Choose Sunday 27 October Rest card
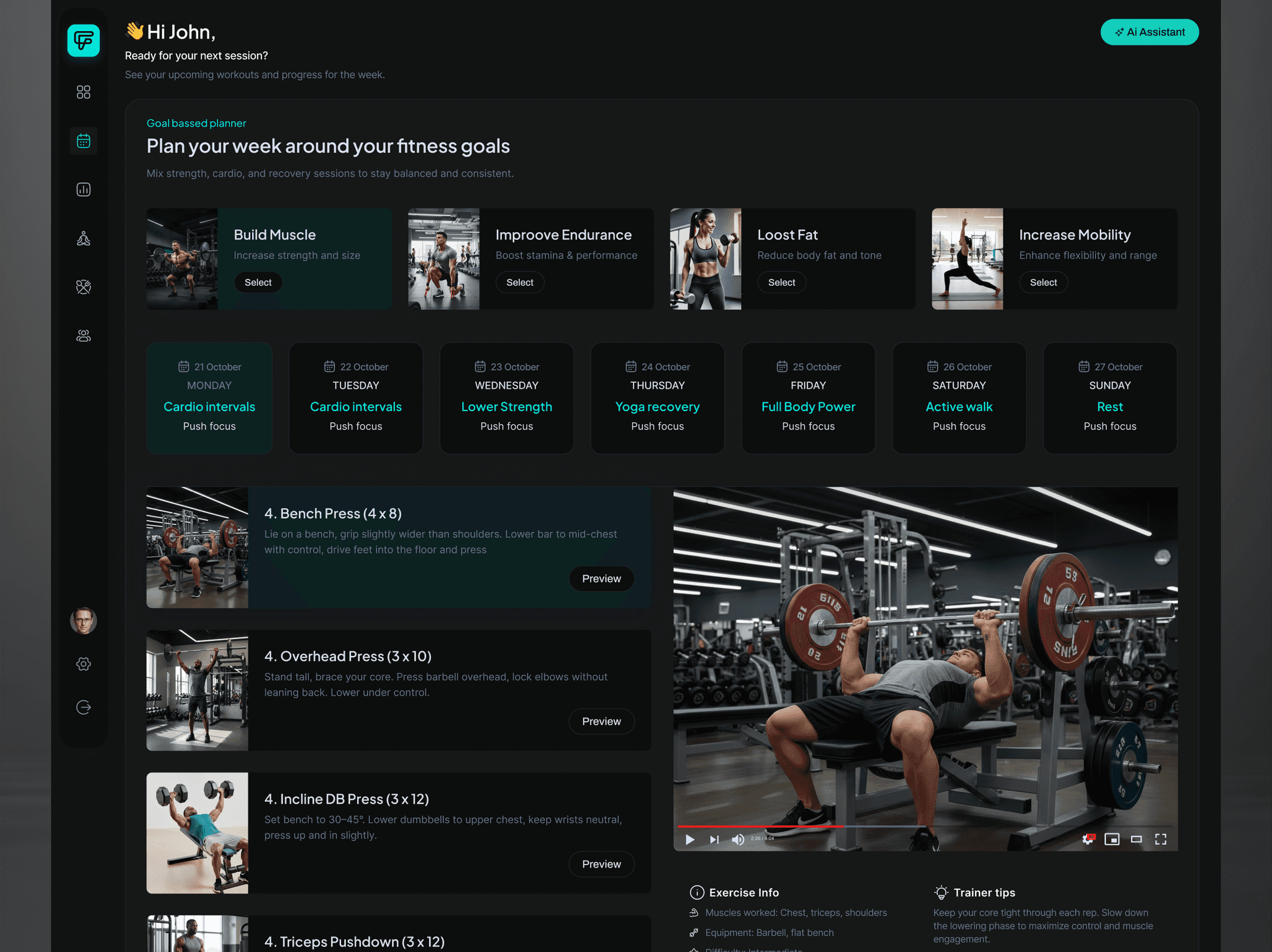 click(1110, 398)
